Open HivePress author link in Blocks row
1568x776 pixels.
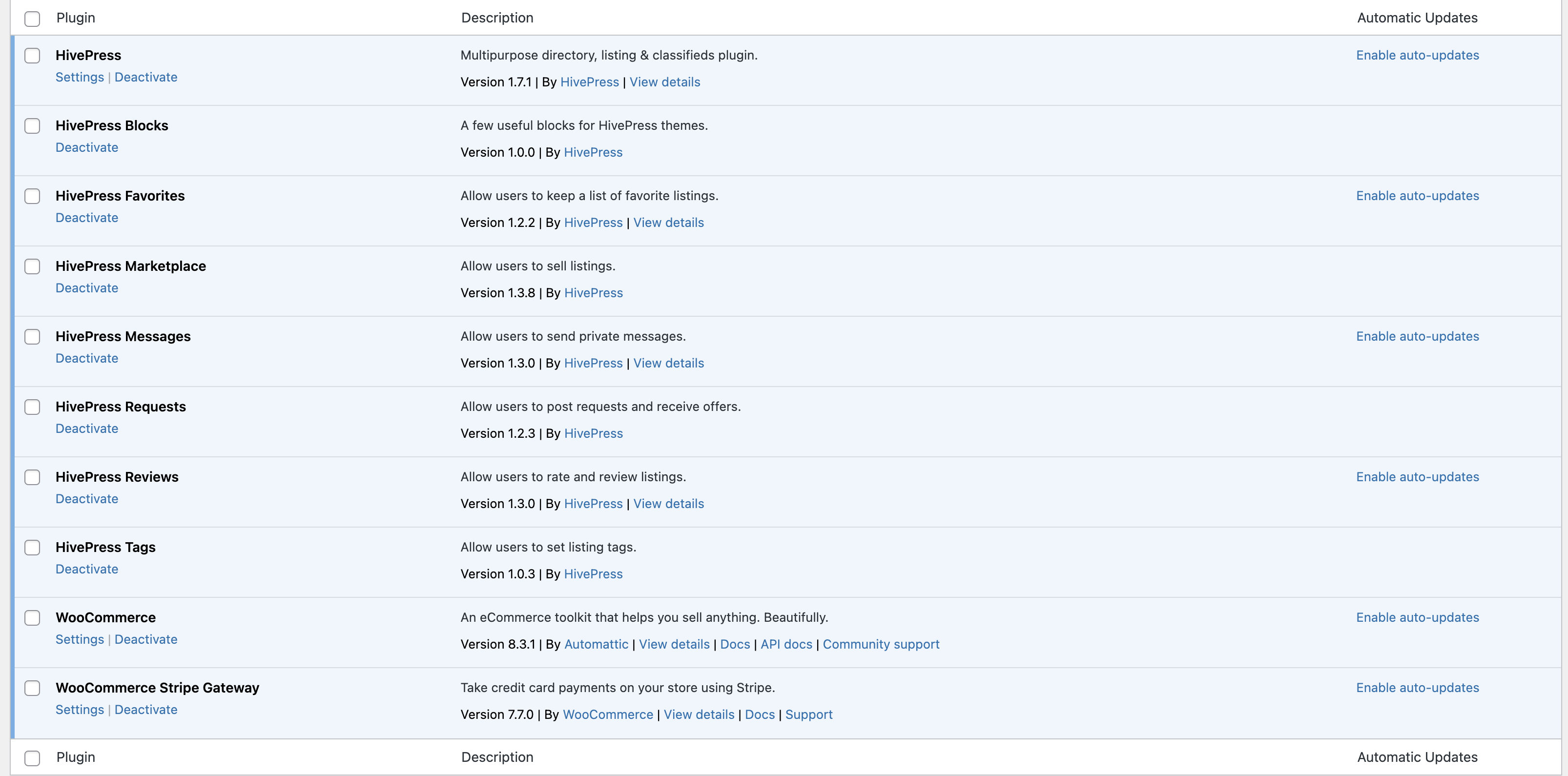[594, 152]
